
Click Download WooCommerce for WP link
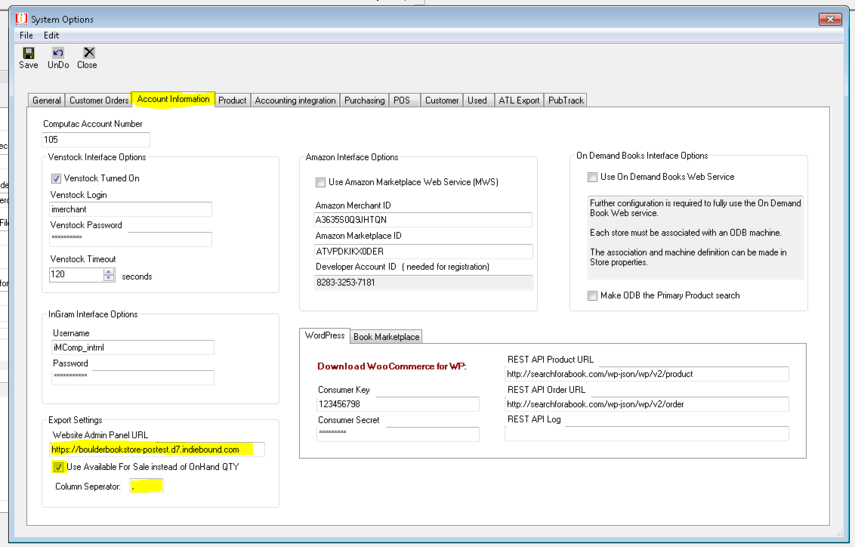392,366
